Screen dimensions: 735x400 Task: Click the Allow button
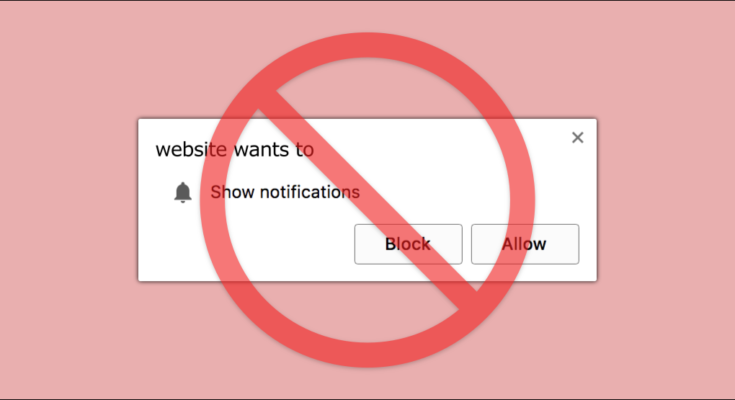coord(525,244)
